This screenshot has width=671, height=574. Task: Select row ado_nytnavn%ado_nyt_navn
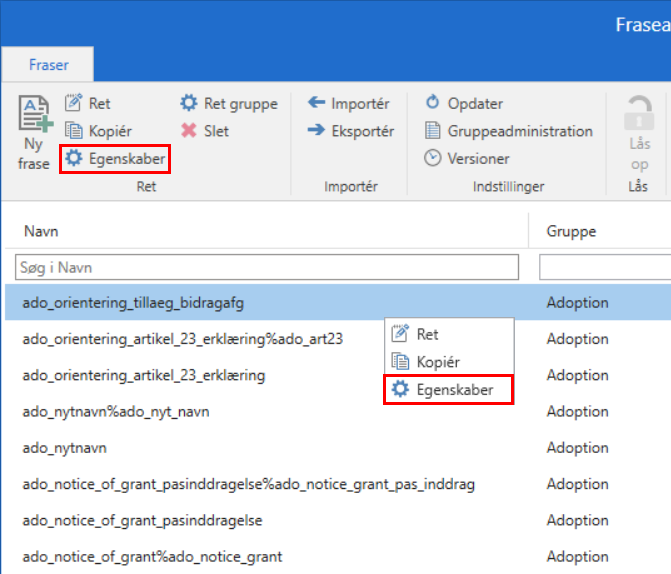click(338, 411)
